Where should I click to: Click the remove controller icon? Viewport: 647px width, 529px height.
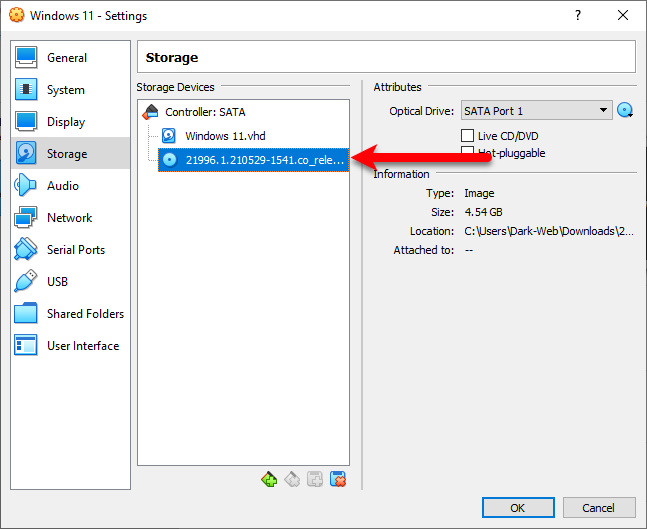click(x=292, y=479)
